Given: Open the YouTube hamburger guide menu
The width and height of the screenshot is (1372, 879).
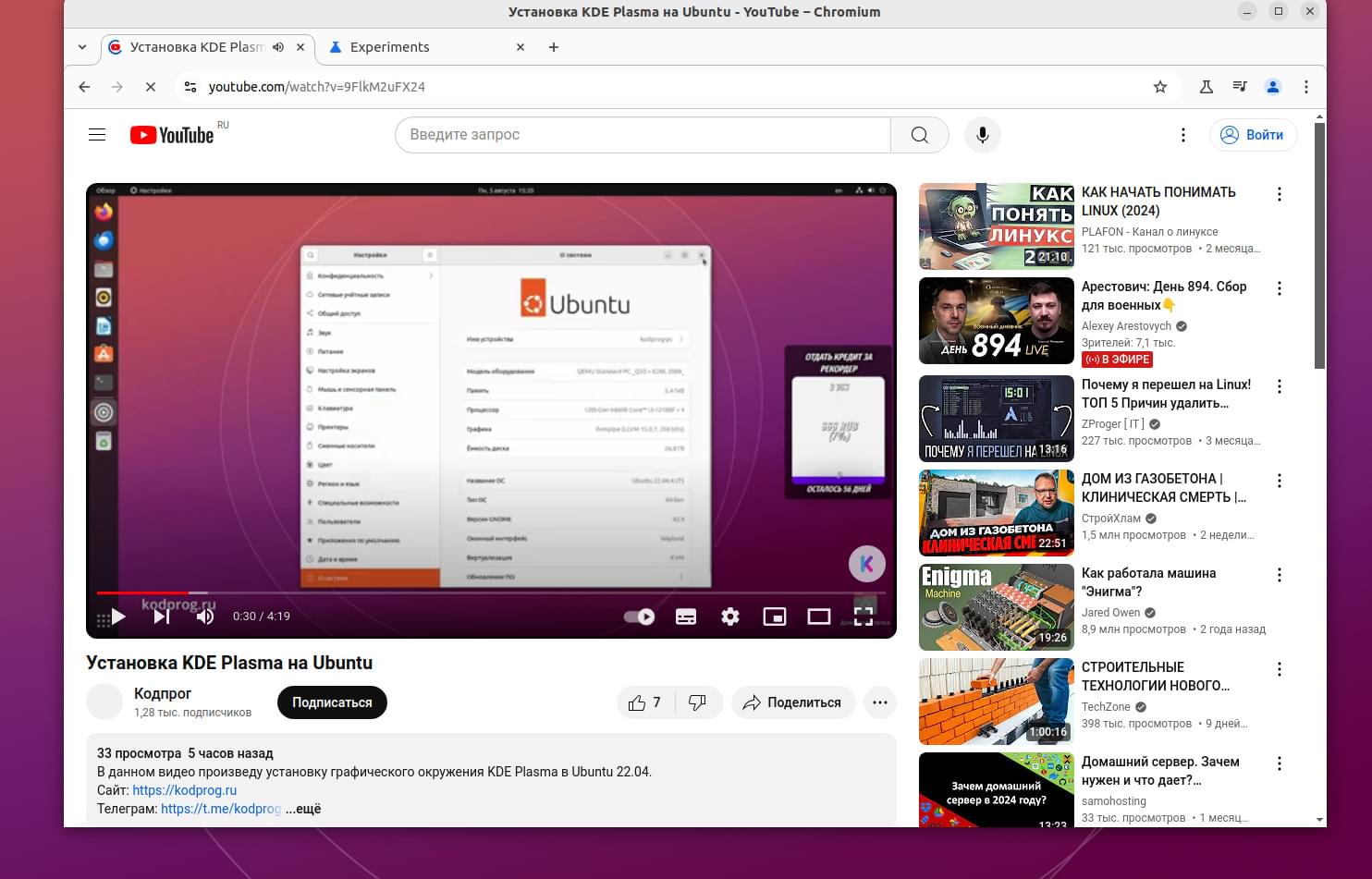Looking at the screenshot, I should click(97, 135).
